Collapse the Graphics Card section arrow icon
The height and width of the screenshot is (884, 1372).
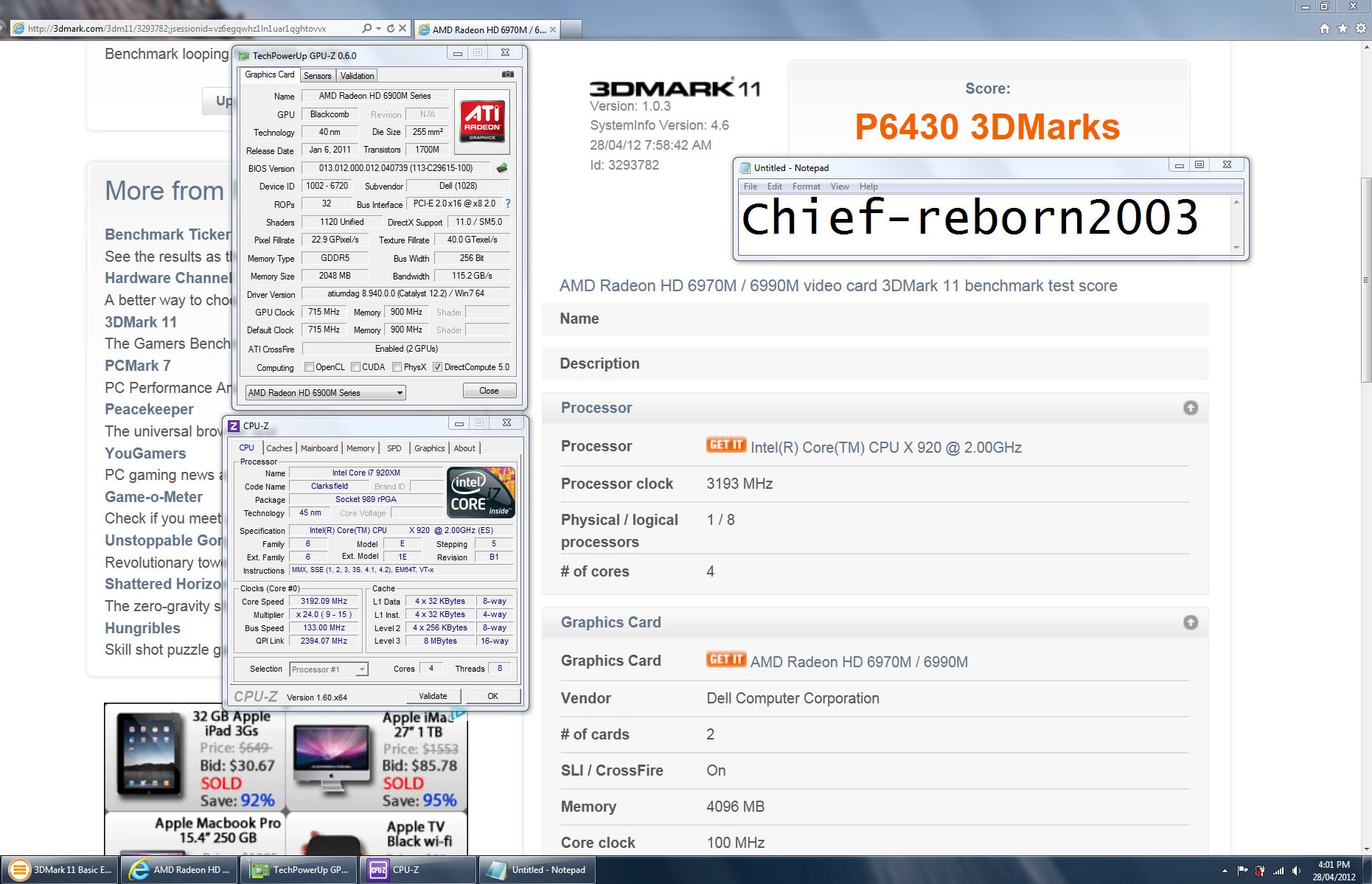point(1191,622)
